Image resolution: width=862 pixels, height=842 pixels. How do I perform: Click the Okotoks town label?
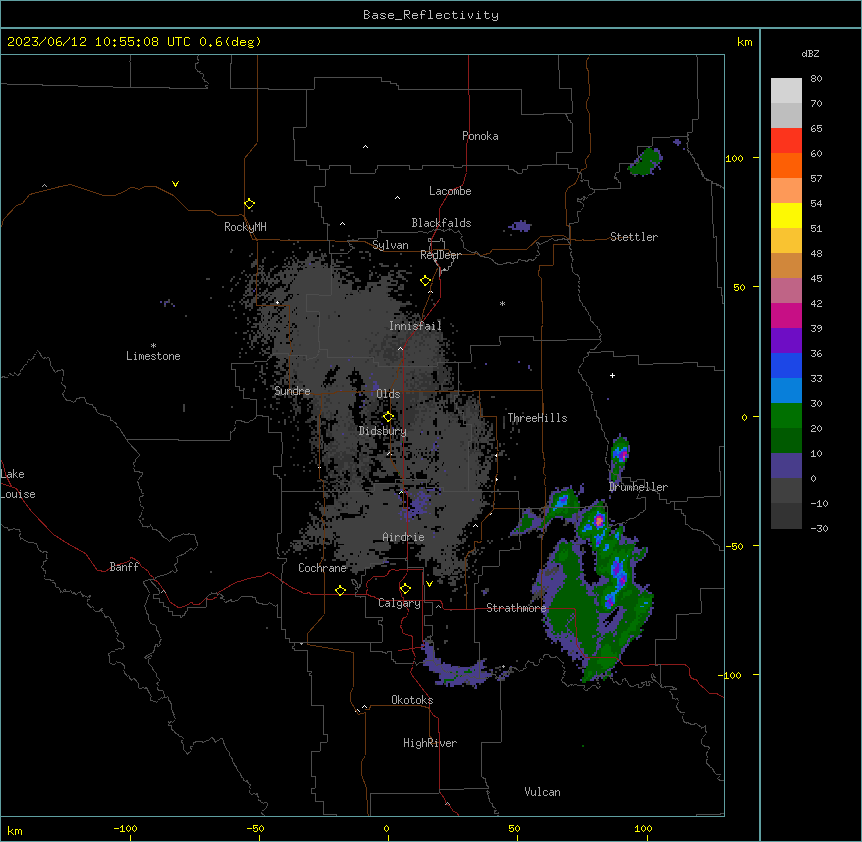coord(412,700)
